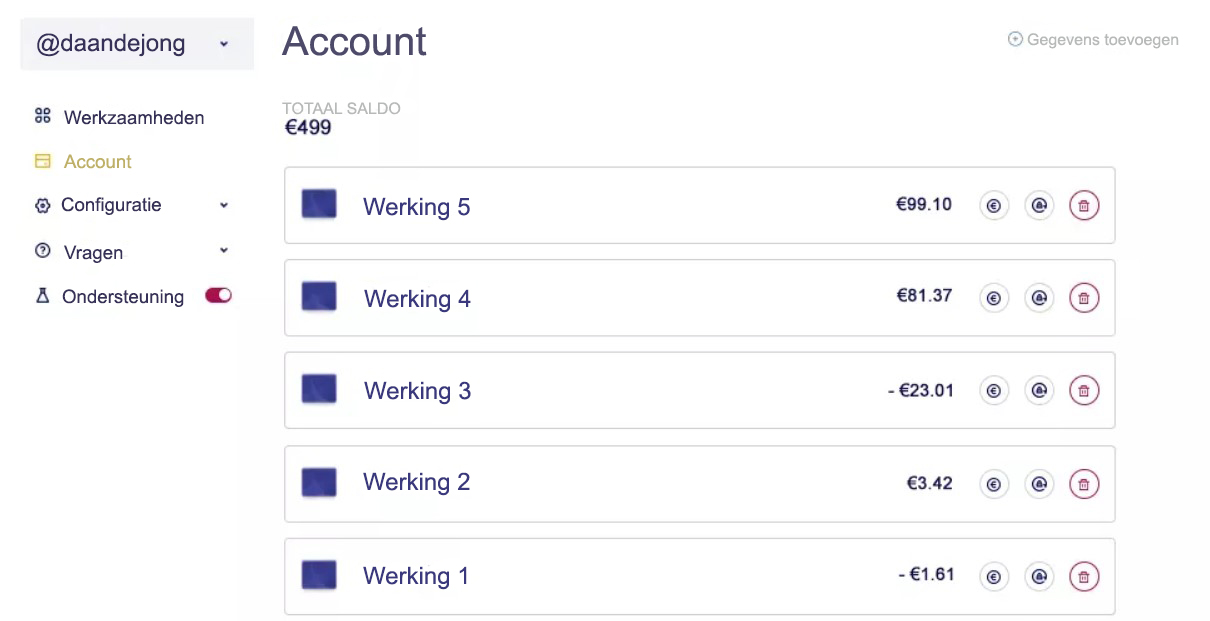Click the euro icon for Werking 1

pos(994,576)
